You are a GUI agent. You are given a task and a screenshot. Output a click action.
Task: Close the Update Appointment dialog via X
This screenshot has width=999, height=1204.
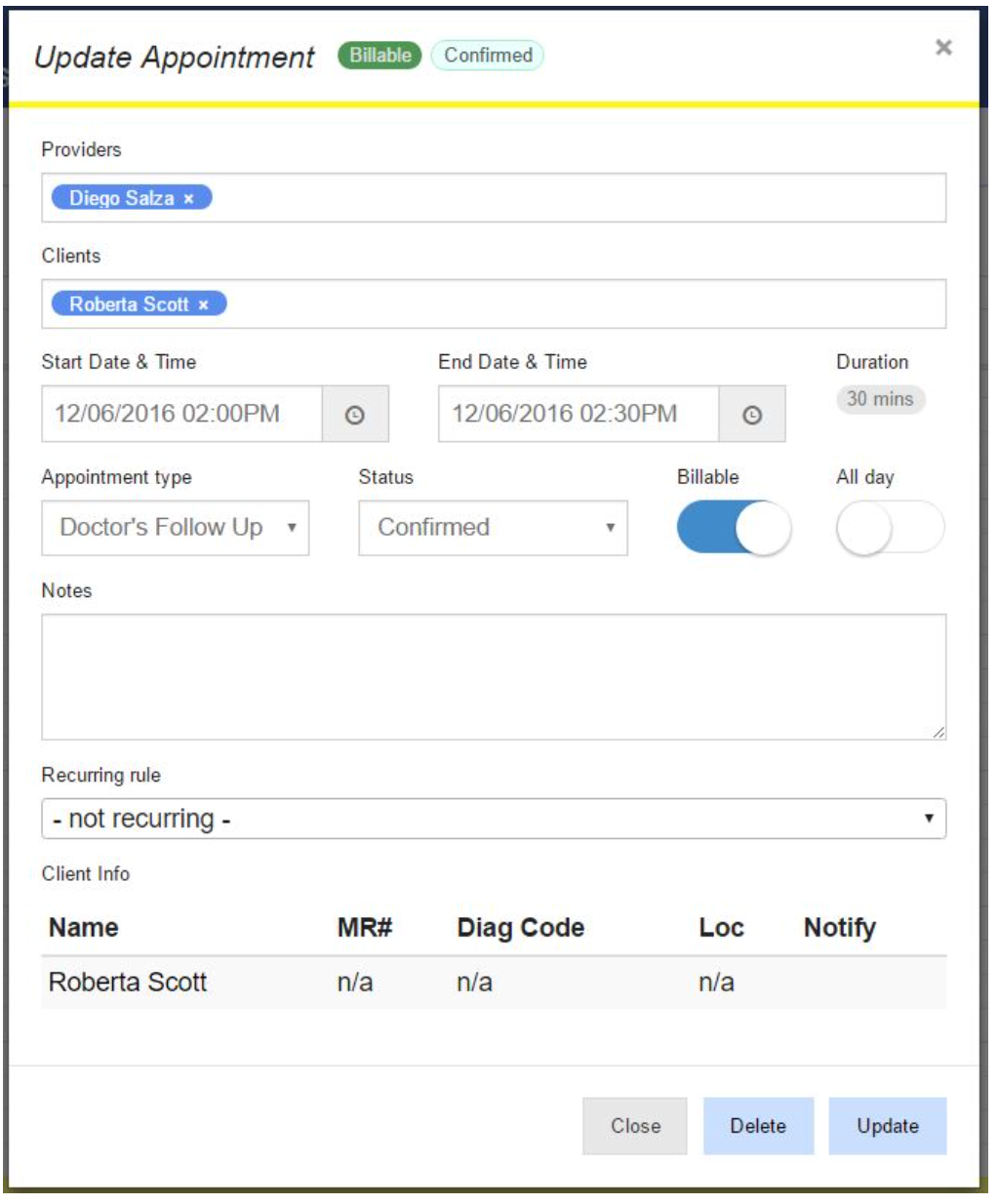942,48
